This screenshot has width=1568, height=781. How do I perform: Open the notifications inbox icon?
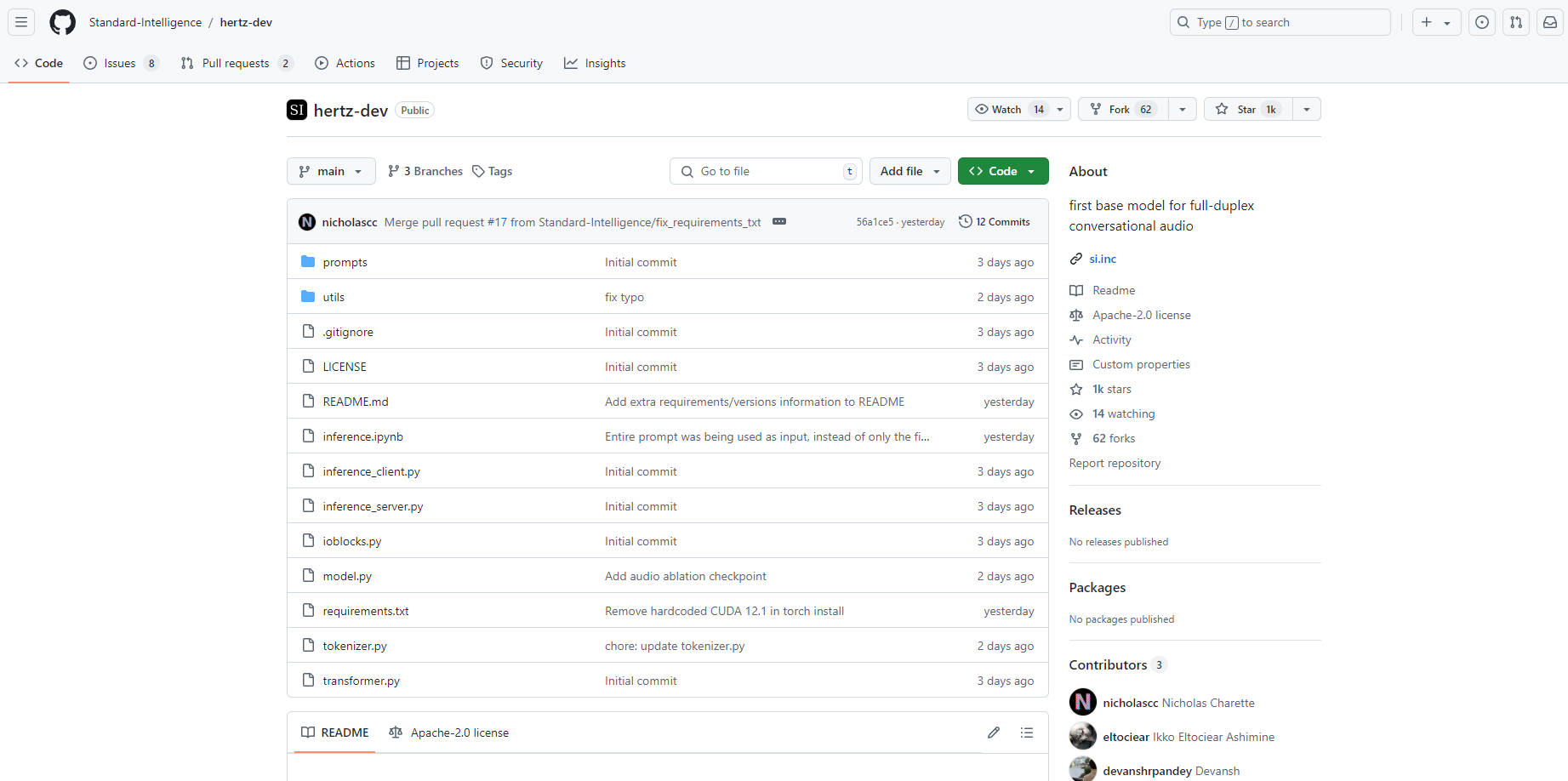coord(1550,22)
